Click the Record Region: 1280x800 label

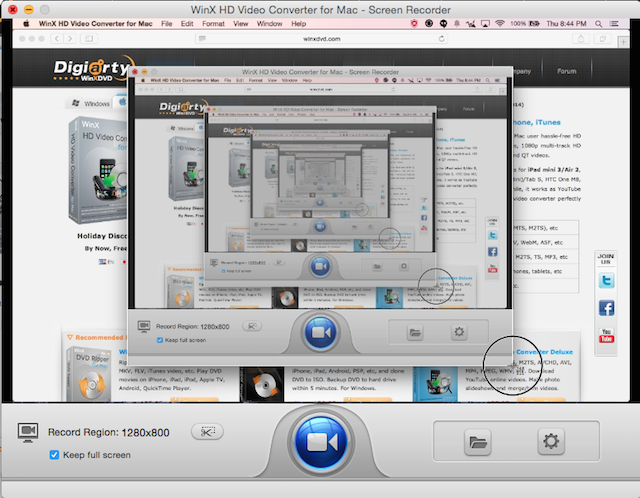[x=109, y=433]
